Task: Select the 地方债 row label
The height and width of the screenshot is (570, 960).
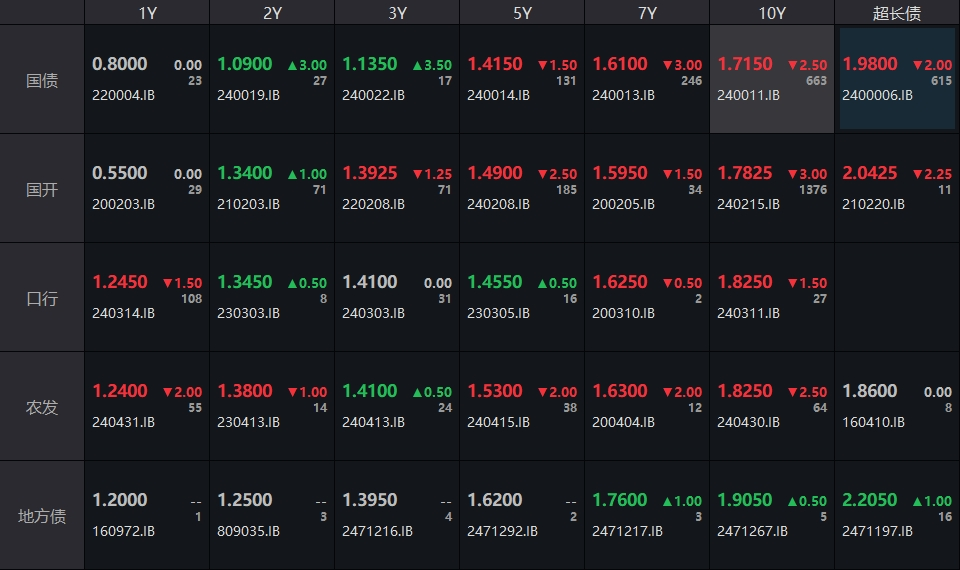Action: point(42,516)
